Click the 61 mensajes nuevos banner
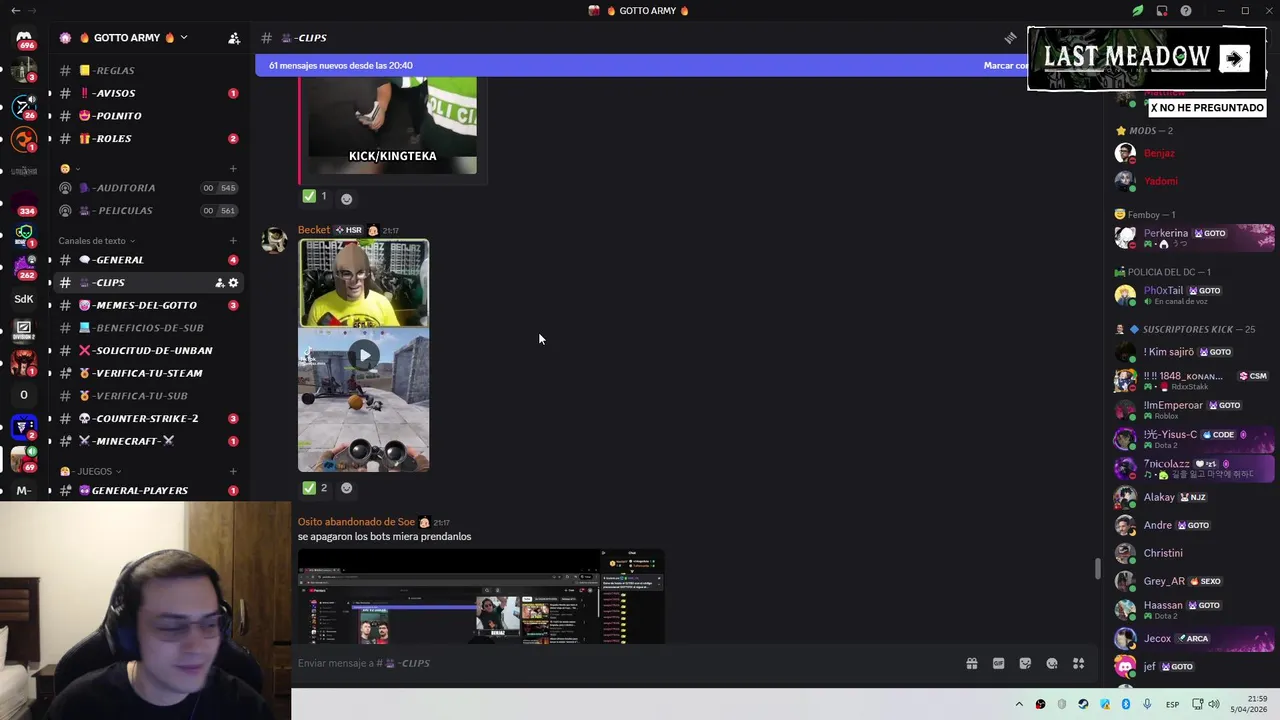Image resolution: width=1280 pixels, height=720 pixels. click(640, 65)
